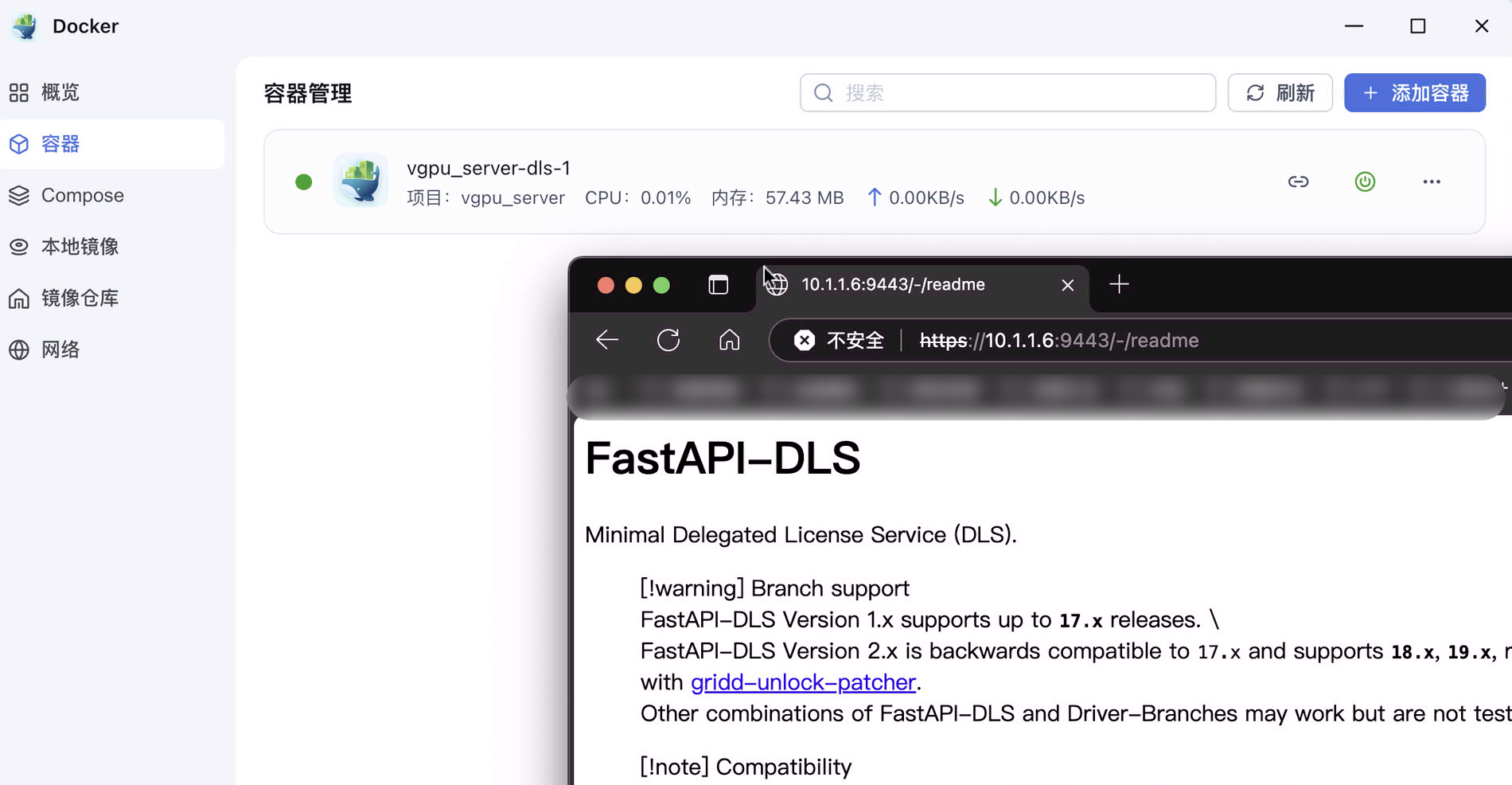Refresh the container list with 刷新
The image size is (1512, 785).
click(x=1280, y=93)
